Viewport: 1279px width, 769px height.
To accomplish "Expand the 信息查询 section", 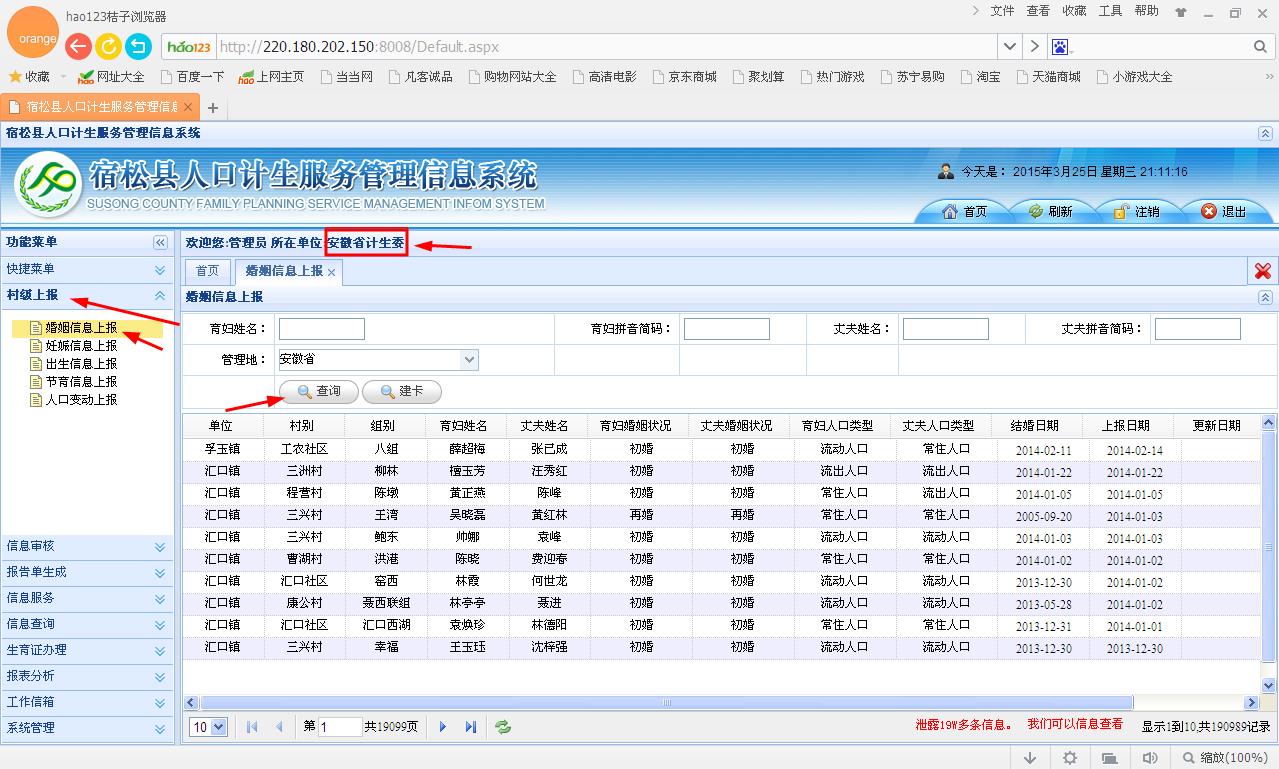I will pyautogui.click(x=160, y=625).
